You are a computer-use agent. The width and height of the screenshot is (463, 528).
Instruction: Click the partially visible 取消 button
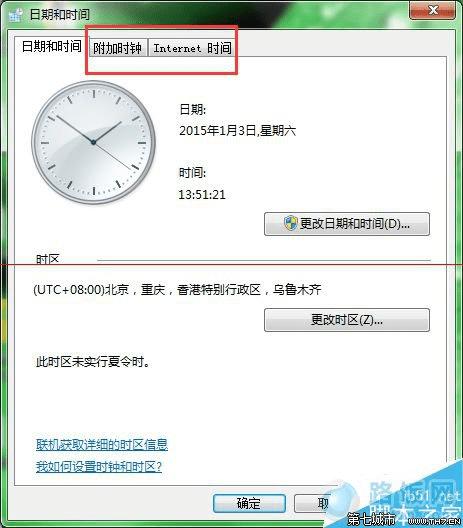(x=313, y=503)
